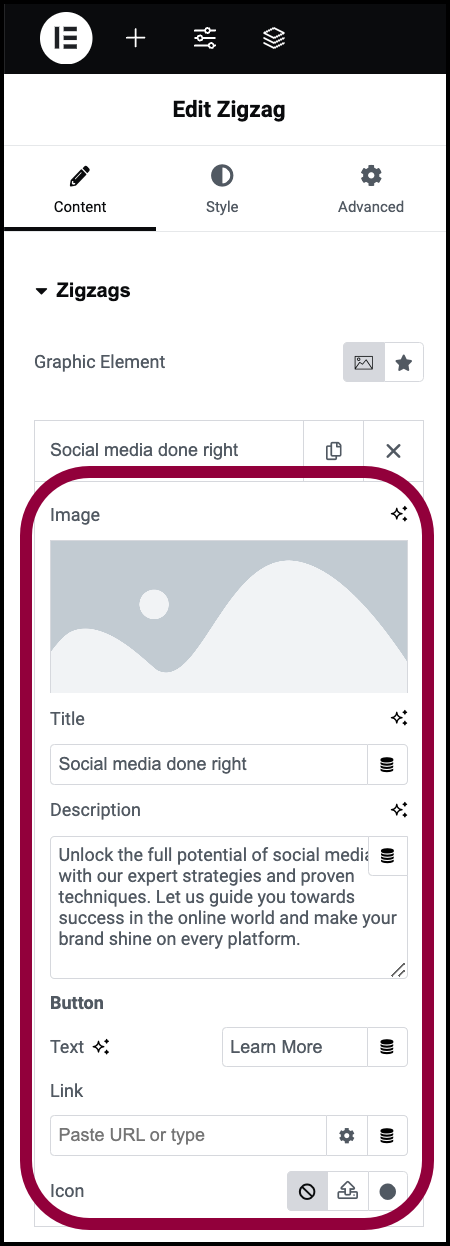Open the Structure layers icon

click(274, 38)
